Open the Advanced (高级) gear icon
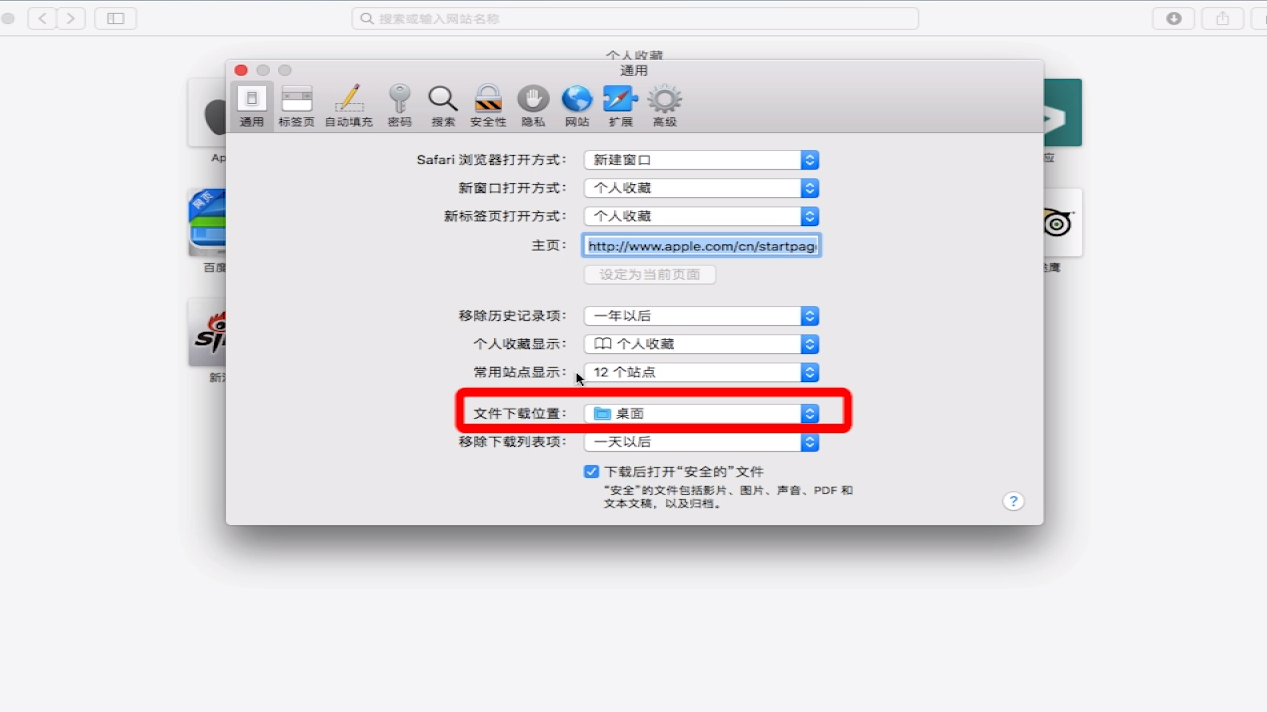 tap(664, 106)
